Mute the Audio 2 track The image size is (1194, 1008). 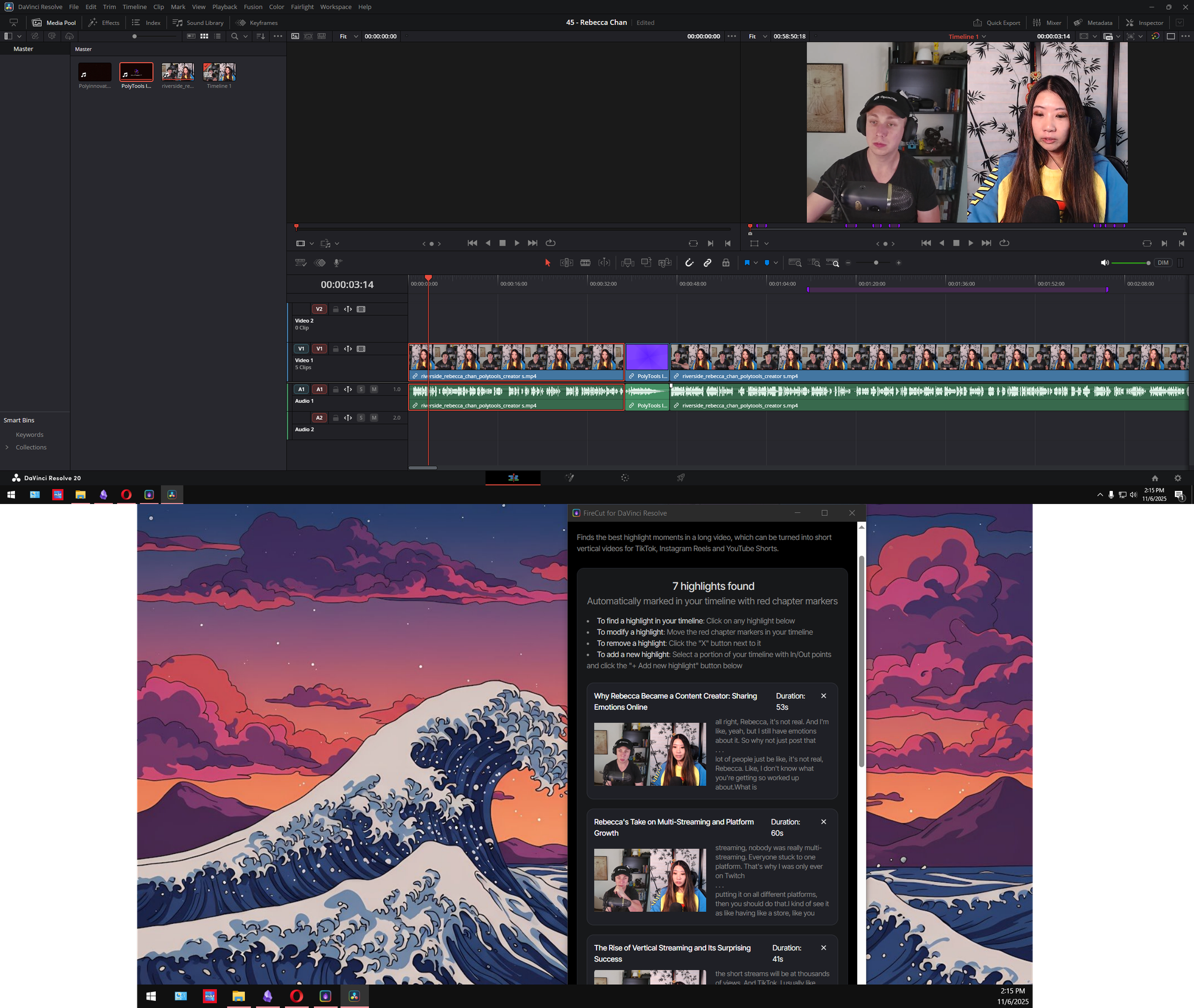click(374, 418)
